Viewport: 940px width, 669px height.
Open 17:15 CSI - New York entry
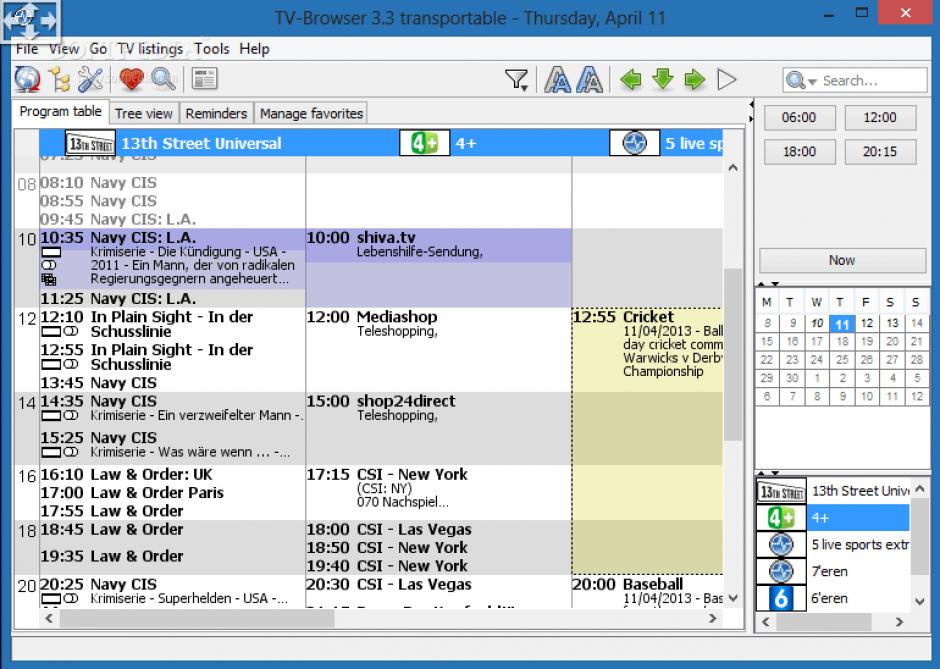439,491
